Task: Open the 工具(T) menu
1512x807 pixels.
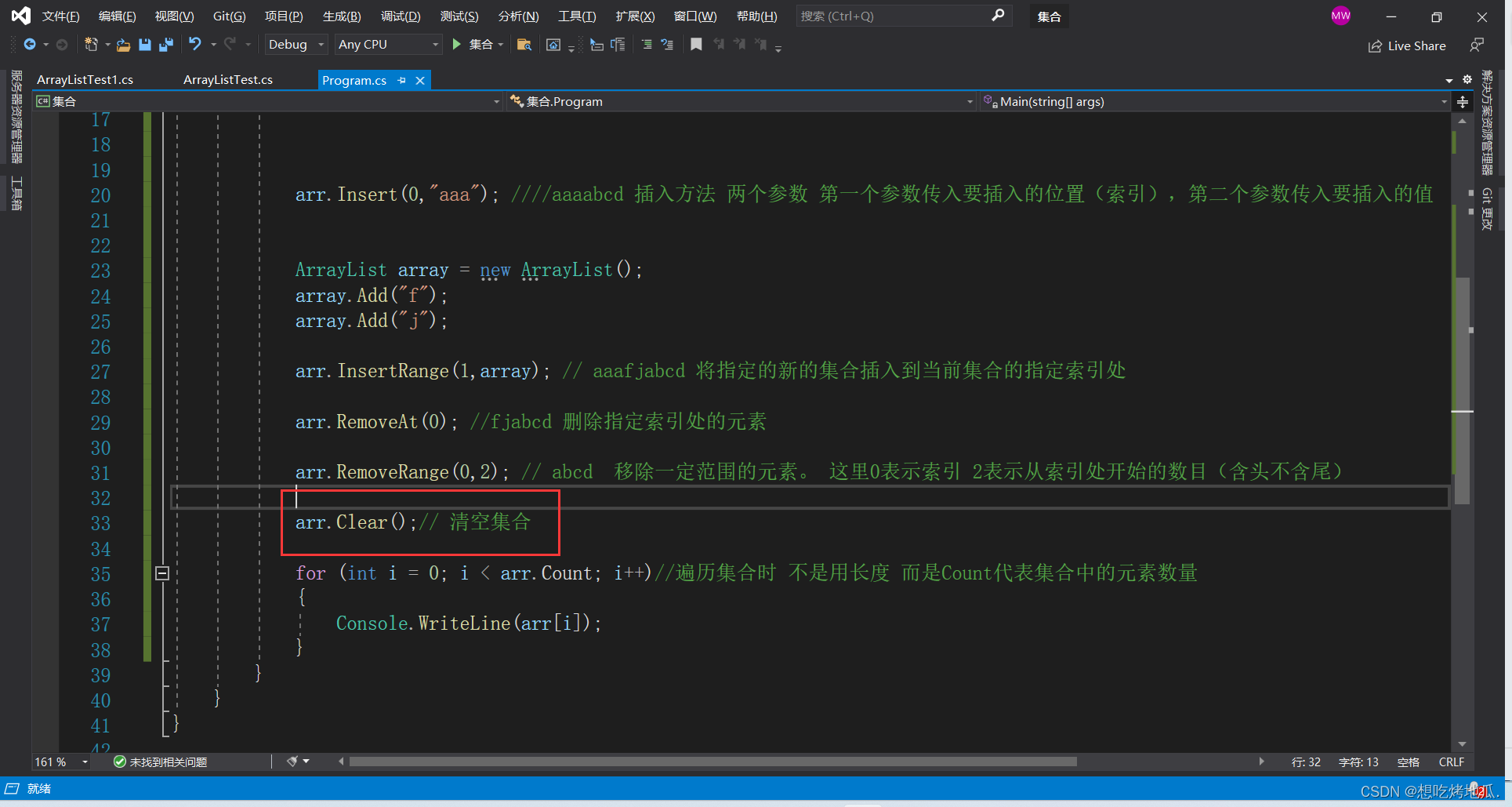Action: 577,16
